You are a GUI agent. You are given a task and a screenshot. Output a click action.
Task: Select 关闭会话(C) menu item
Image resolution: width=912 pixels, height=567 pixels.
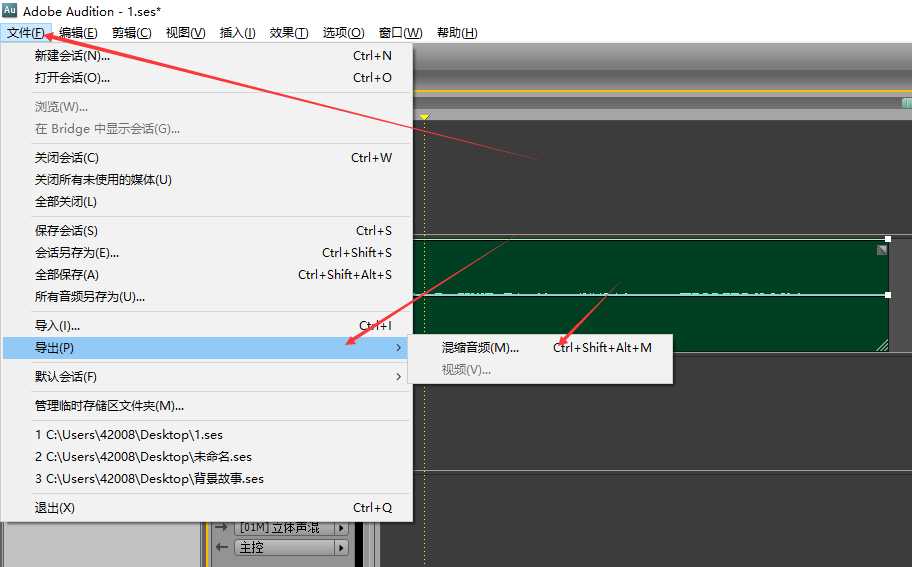pos(207,158)
